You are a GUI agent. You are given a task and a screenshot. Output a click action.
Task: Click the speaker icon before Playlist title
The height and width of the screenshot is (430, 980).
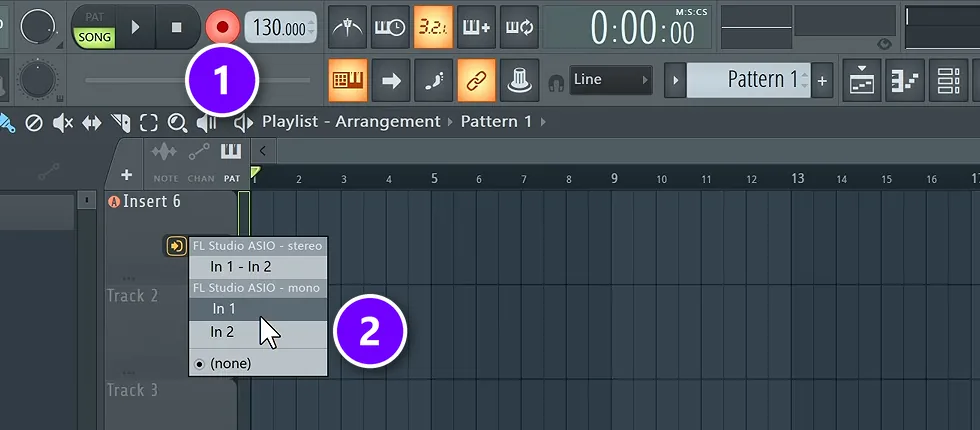pos(244,123)
